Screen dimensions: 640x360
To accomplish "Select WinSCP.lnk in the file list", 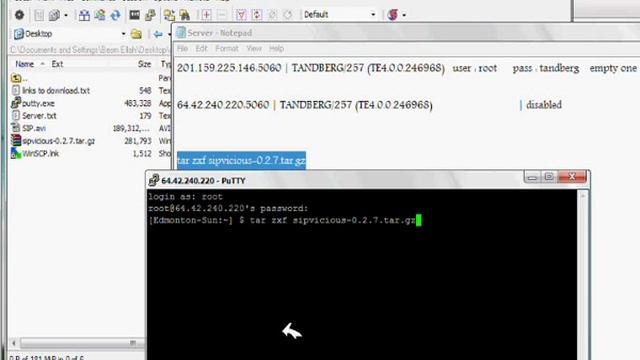I will (40, 153).
